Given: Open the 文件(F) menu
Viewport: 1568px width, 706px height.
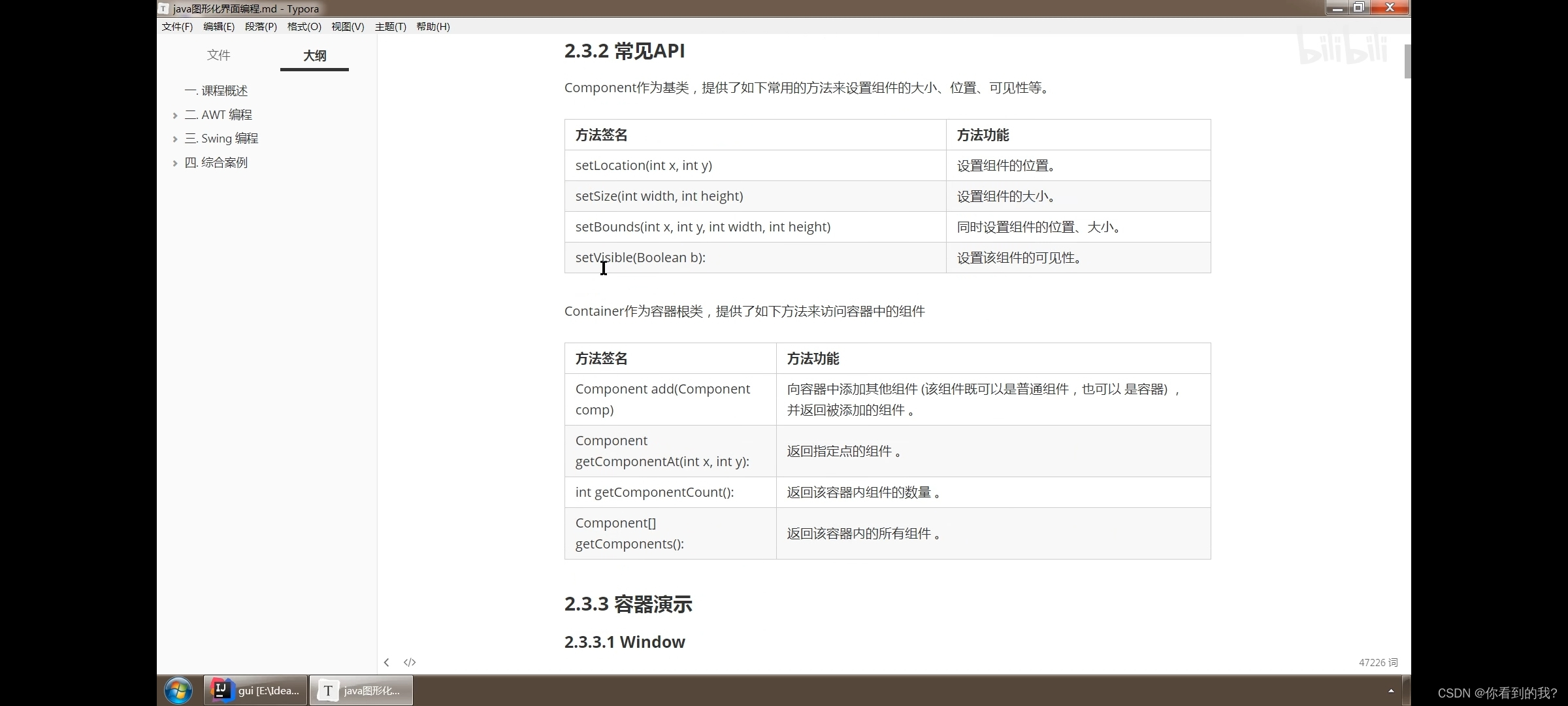Looking at the screenshot, I should point(177,27).
